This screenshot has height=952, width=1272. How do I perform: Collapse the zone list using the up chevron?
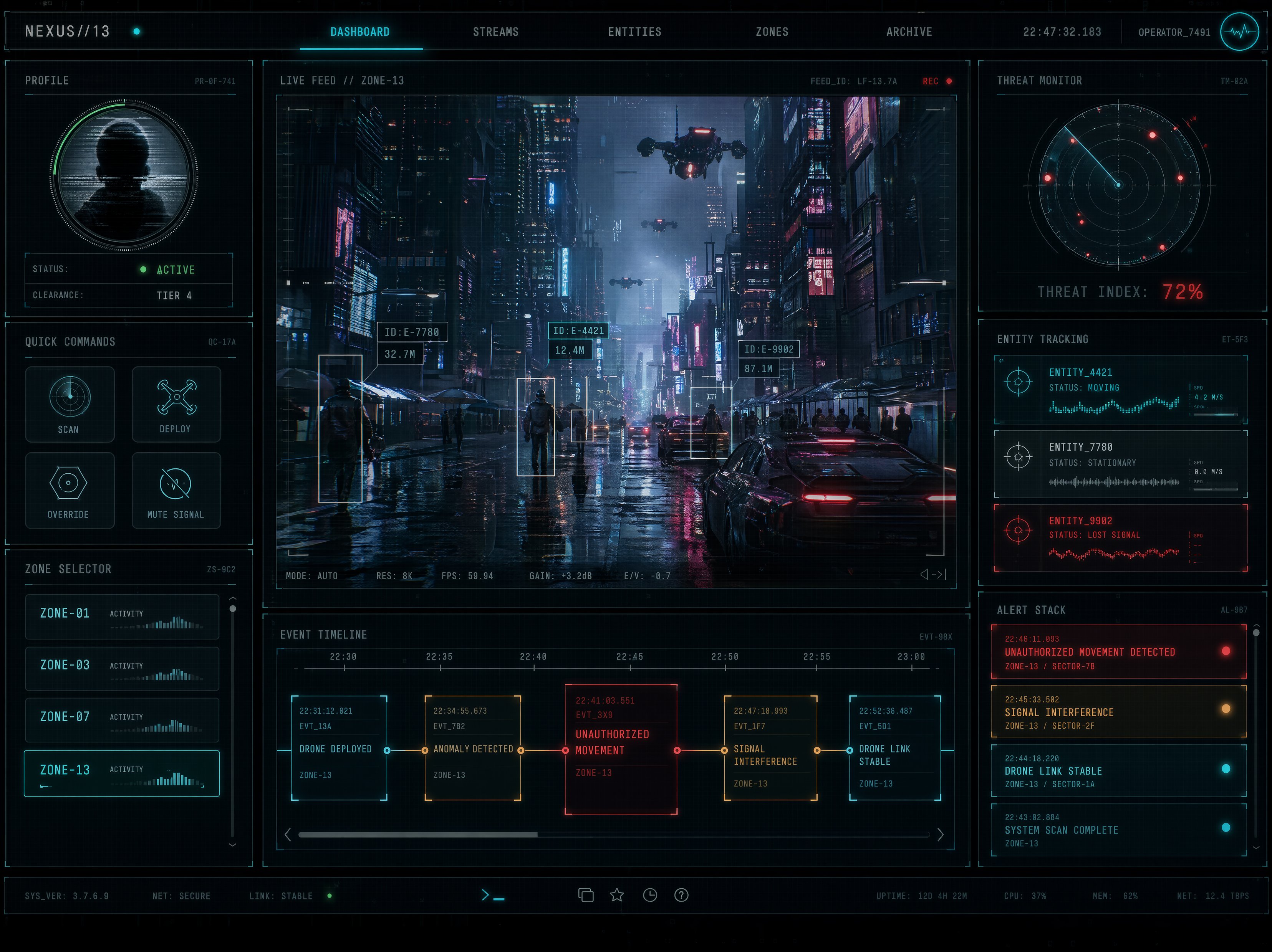click(x=232, y=598)
